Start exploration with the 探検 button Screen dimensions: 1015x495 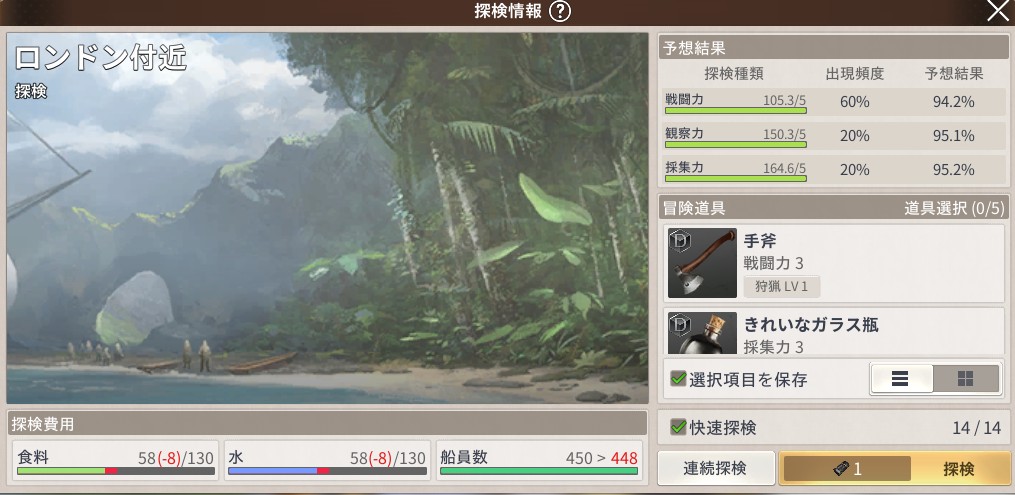point(894,468)
